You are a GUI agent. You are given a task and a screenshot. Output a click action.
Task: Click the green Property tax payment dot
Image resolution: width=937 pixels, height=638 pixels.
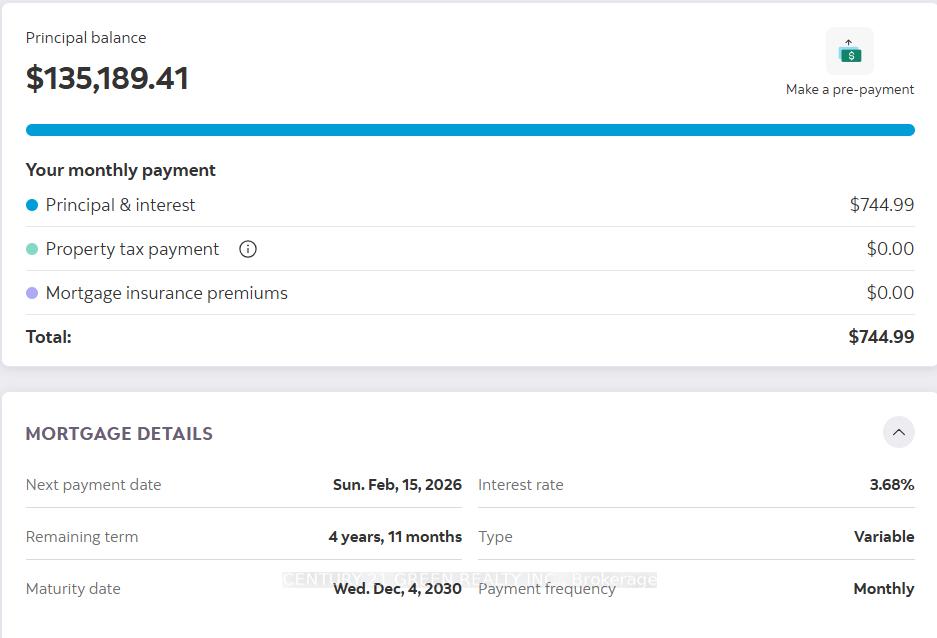32,249
